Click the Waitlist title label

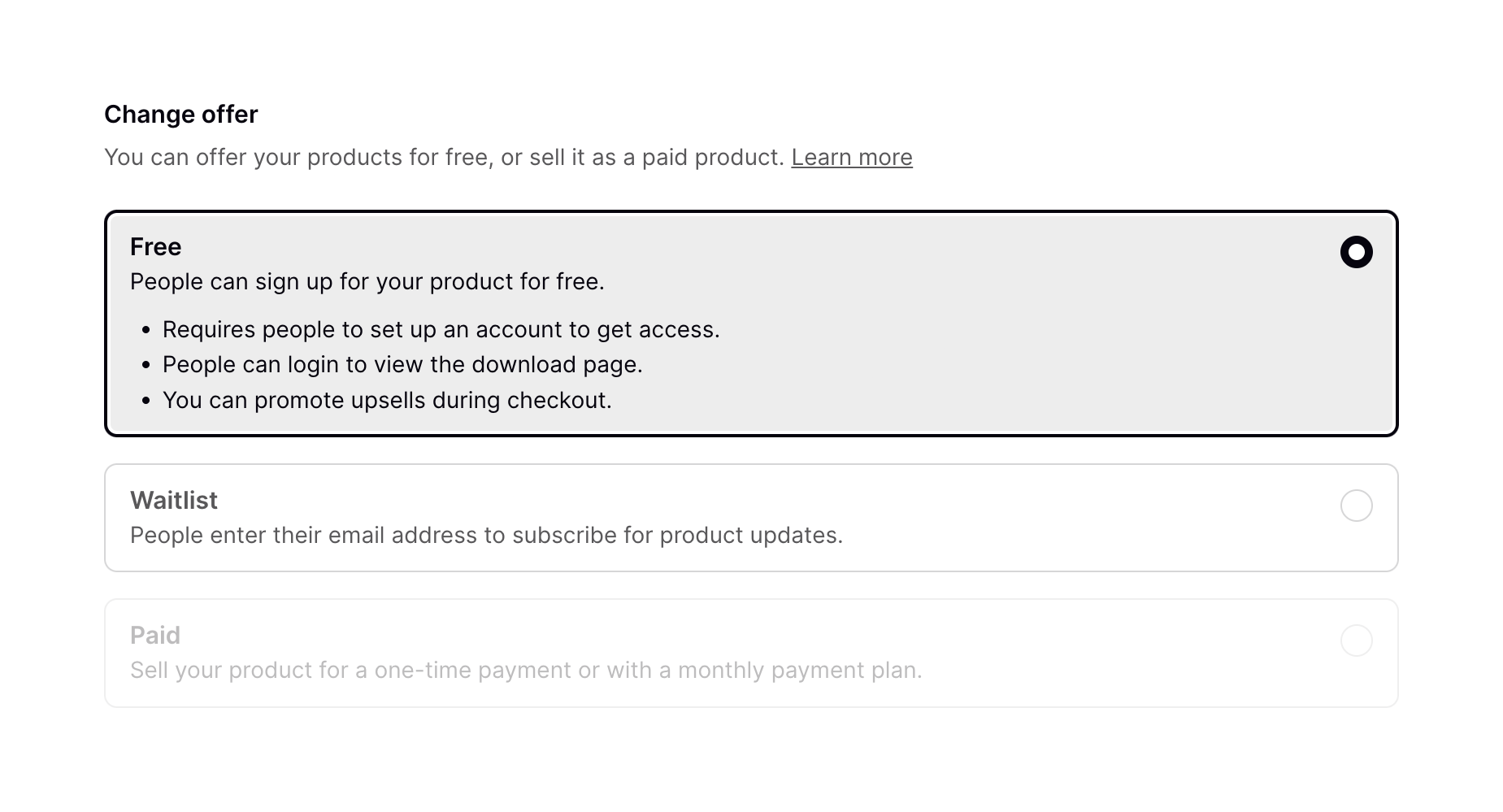(173, 500)
